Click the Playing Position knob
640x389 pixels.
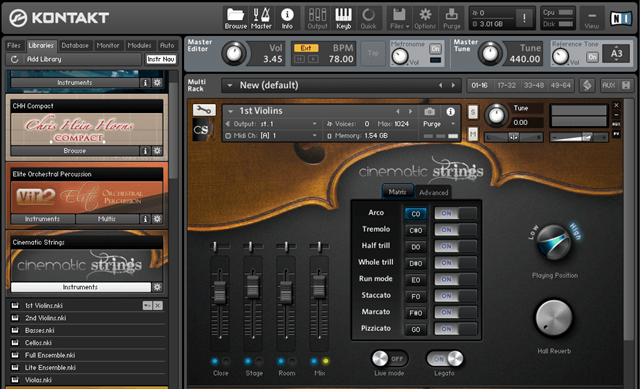pos(554,242)
